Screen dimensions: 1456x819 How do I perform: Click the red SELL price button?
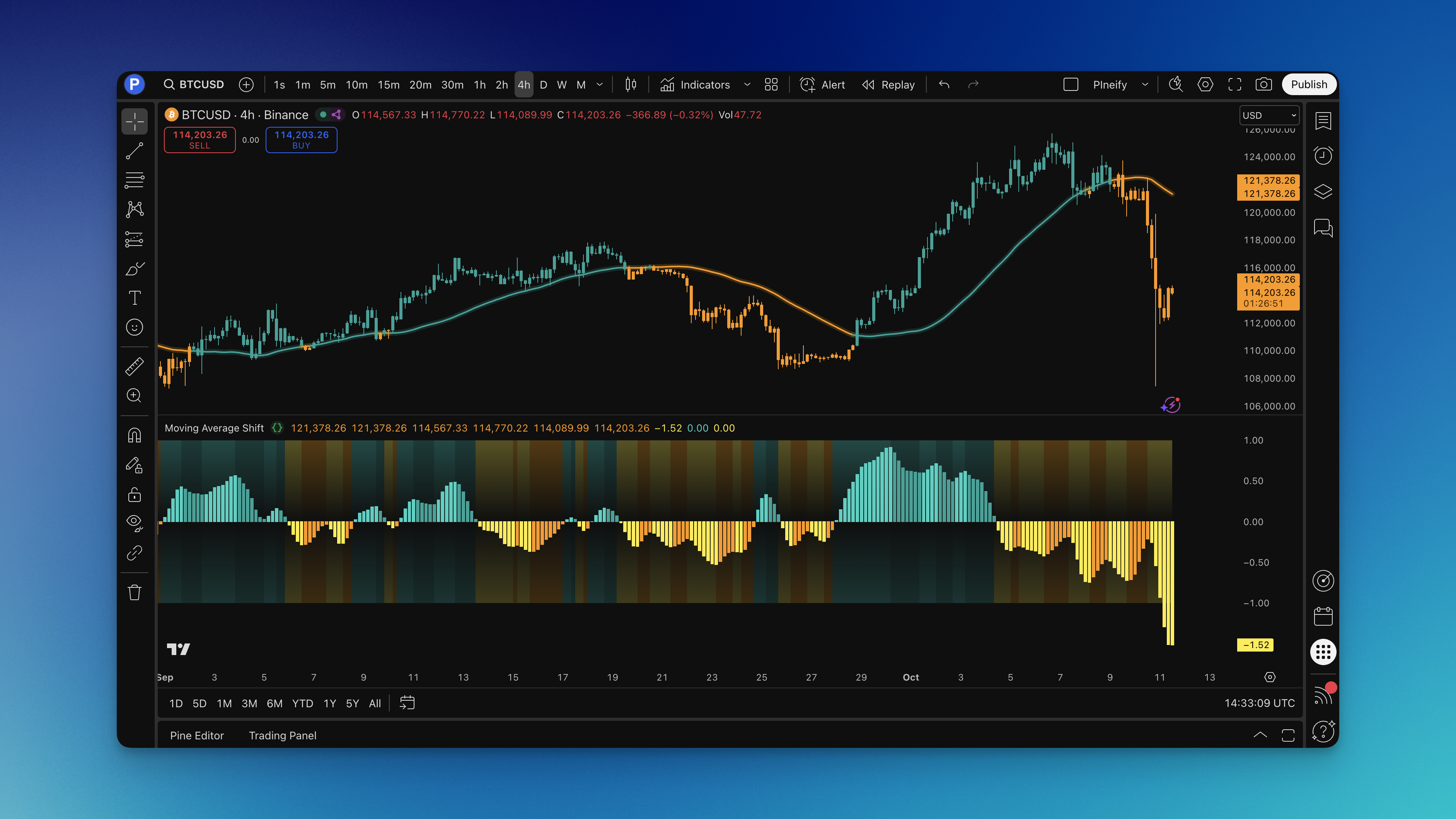click(199, 140)
